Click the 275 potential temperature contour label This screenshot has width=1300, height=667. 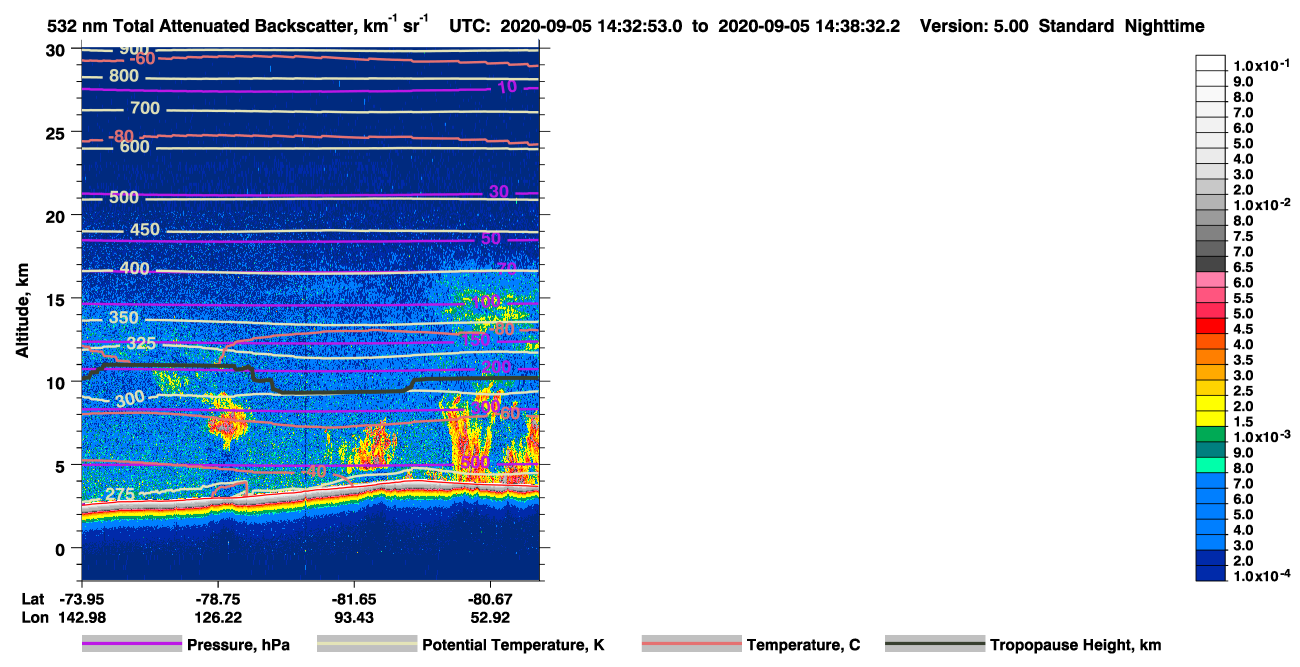(x=119, y=494)
